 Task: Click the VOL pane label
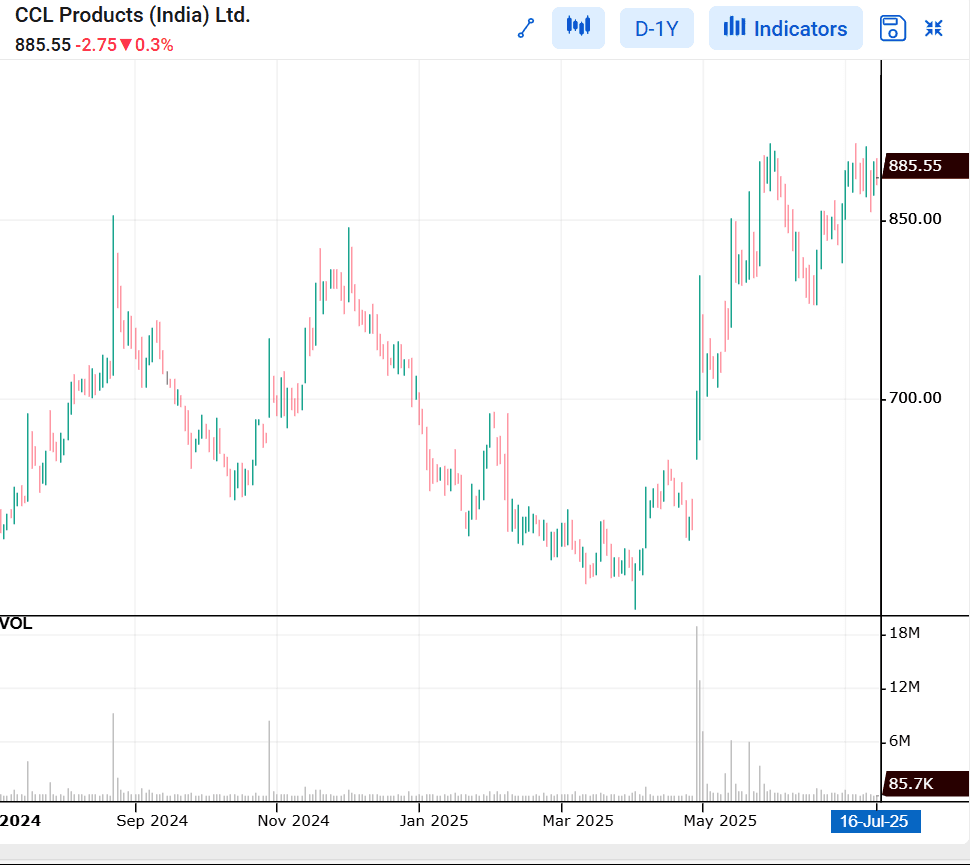pyautogui.click(x=16, y=624)
